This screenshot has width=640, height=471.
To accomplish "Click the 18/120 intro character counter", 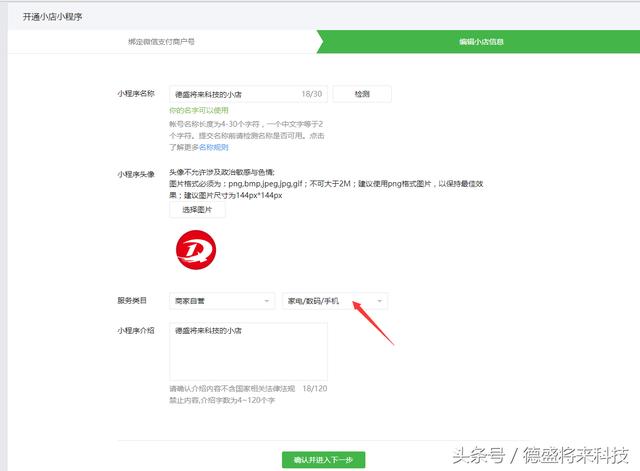I will pyautogui.click(x=315, y=389).
